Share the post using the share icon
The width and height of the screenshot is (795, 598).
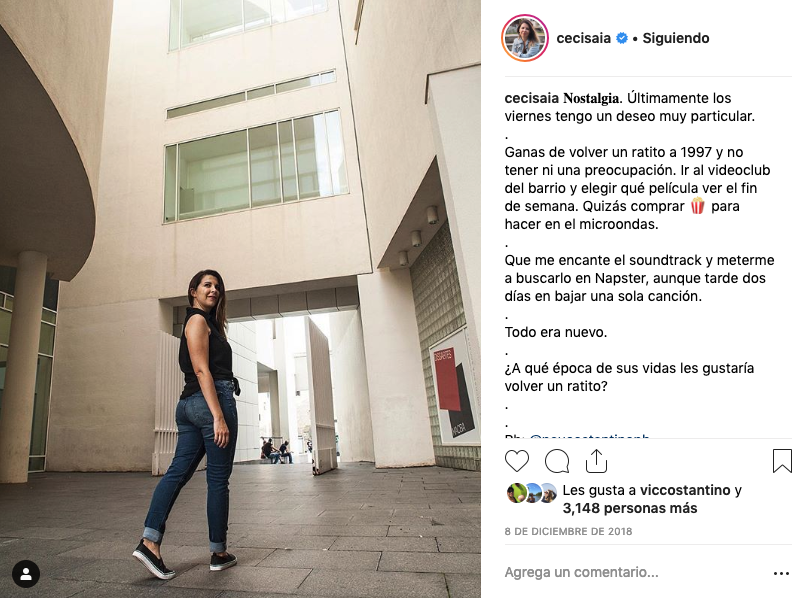click(x=596, y=461)
